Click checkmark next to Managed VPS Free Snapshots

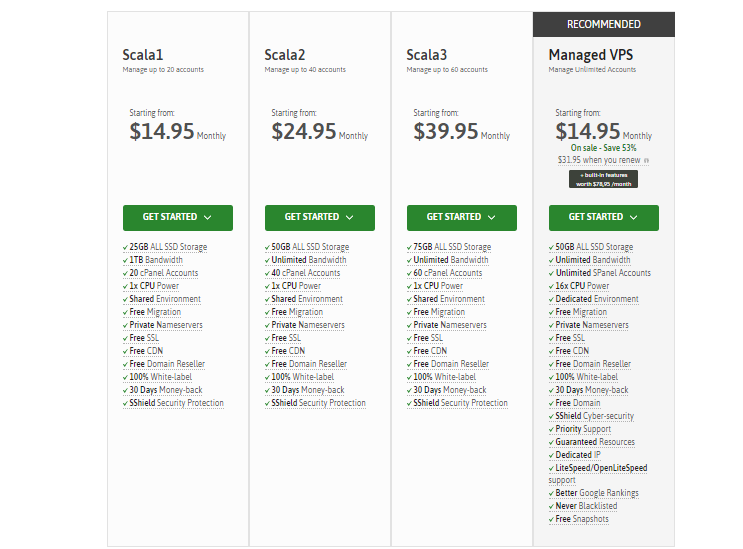pyautogui.click(x=551, y=519)
